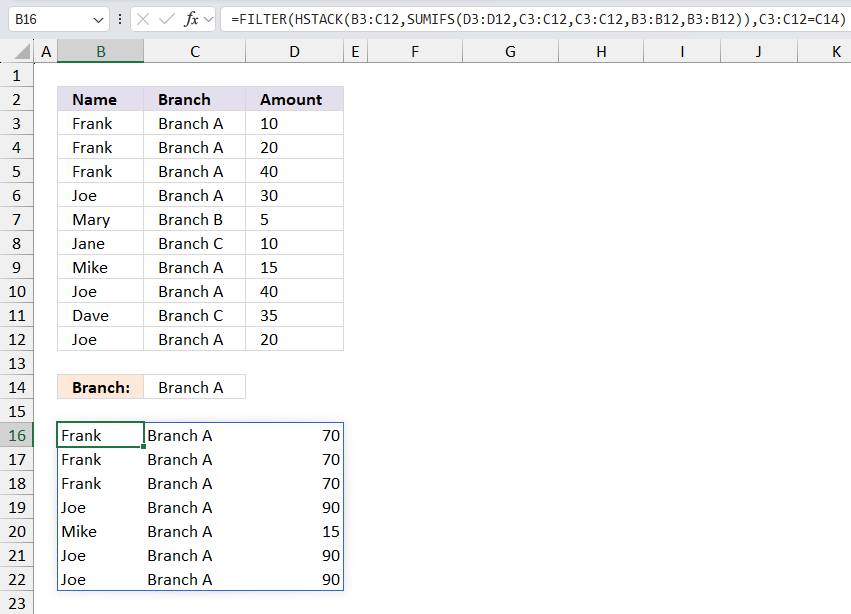Click the Branch: label in row 14
Image resolution: width=851 pixels, height=614 pixels.
100,387
